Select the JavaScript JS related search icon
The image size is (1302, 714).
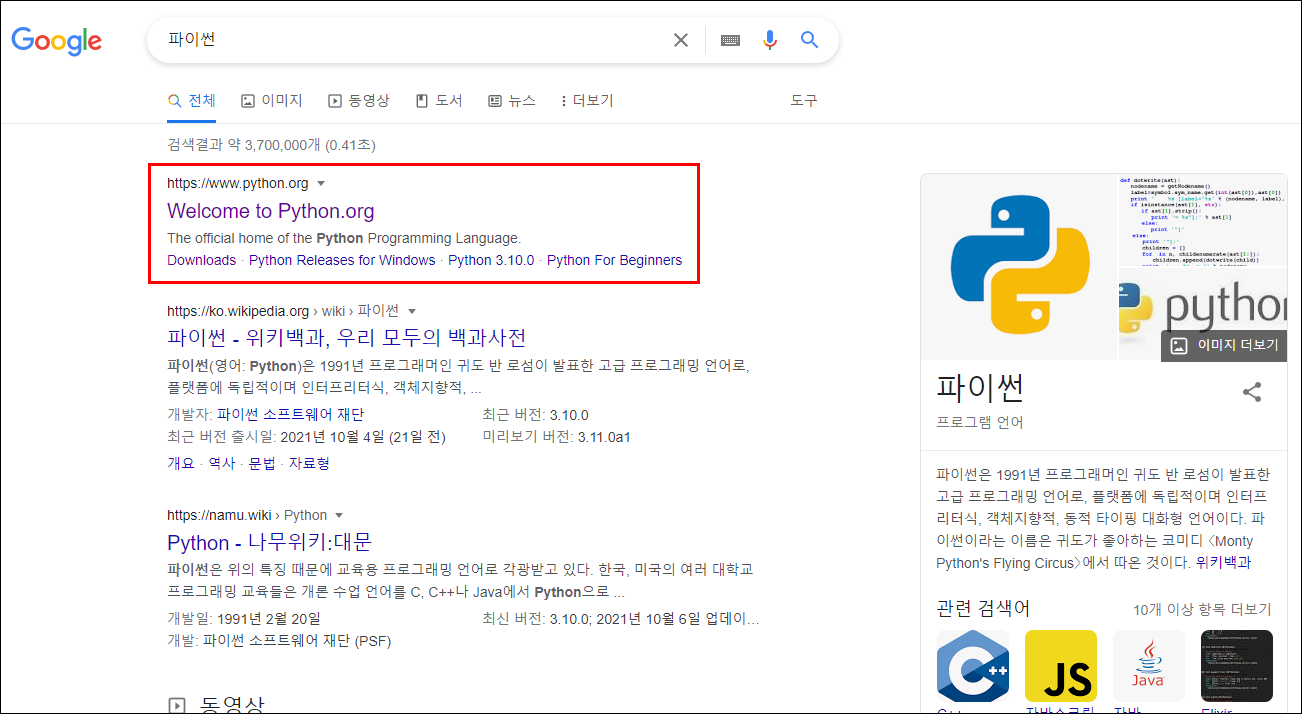[1061, 666]
